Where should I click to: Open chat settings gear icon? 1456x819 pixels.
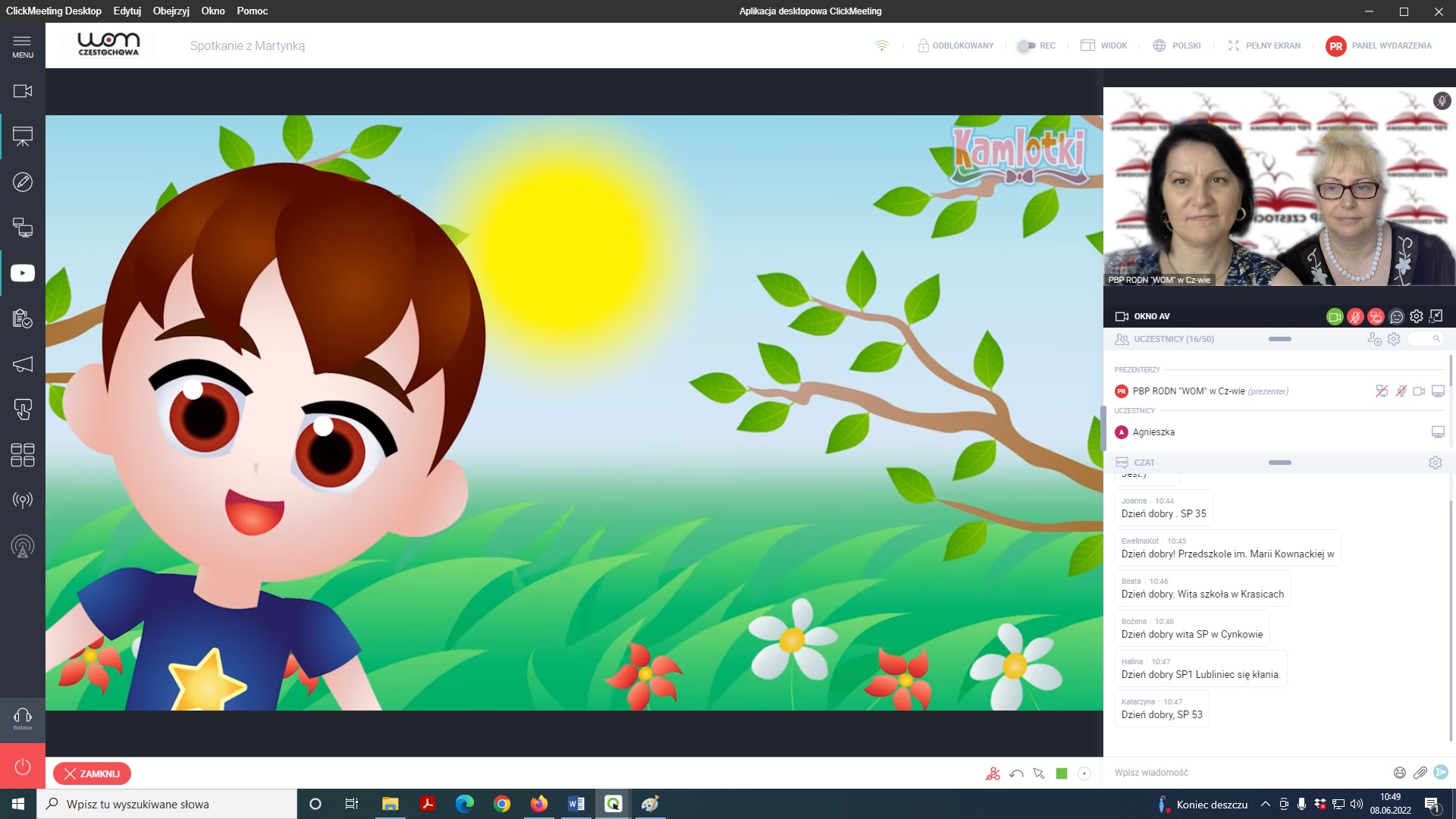tap(1435, 463)
